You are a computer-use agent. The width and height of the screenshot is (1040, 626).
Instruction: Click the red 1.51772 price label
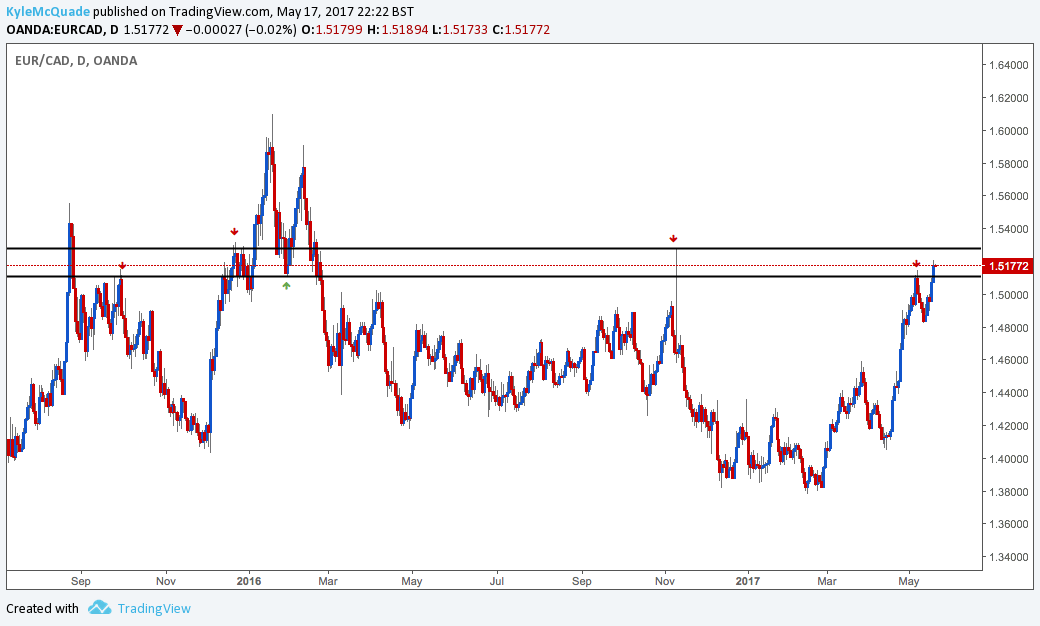point(1008,266)
